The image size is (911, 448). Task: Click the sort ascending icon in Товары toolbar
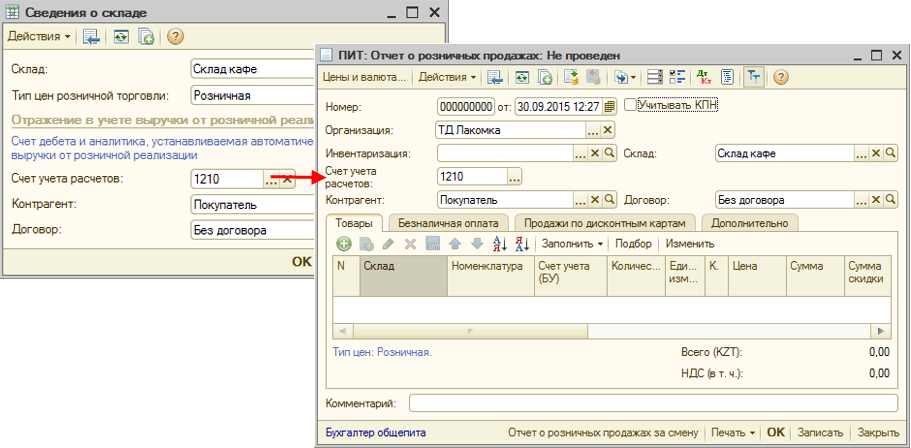tap(500, 244)
